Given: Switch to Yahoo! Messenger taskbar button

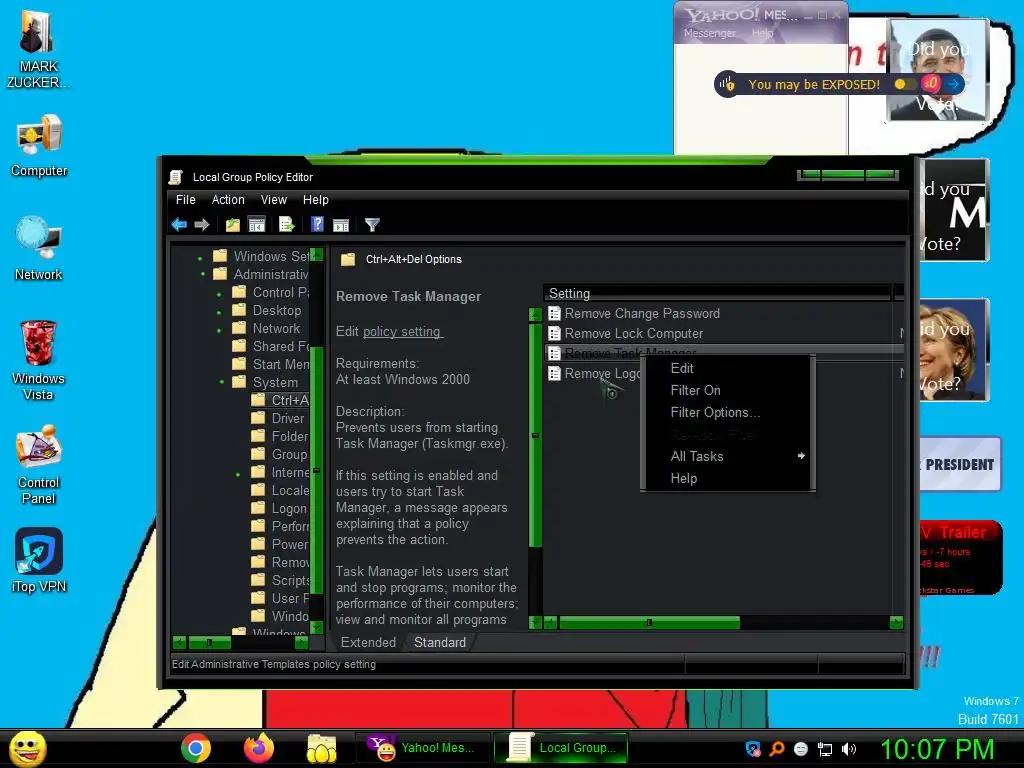Looking at the screenshot, I should [x=422, y=748].
